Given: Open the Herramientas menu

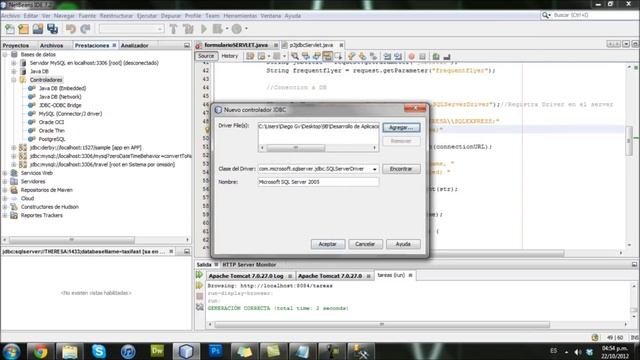Looking at the screenshot, I should (240, 16).
